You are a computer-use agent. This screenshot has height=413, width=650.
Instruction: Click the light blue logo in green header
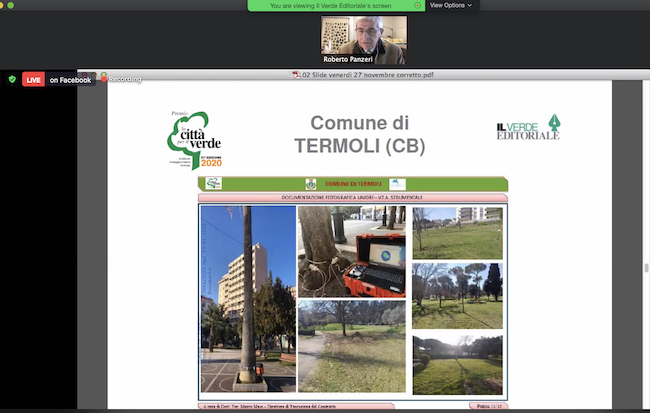[x=397, y=184]
